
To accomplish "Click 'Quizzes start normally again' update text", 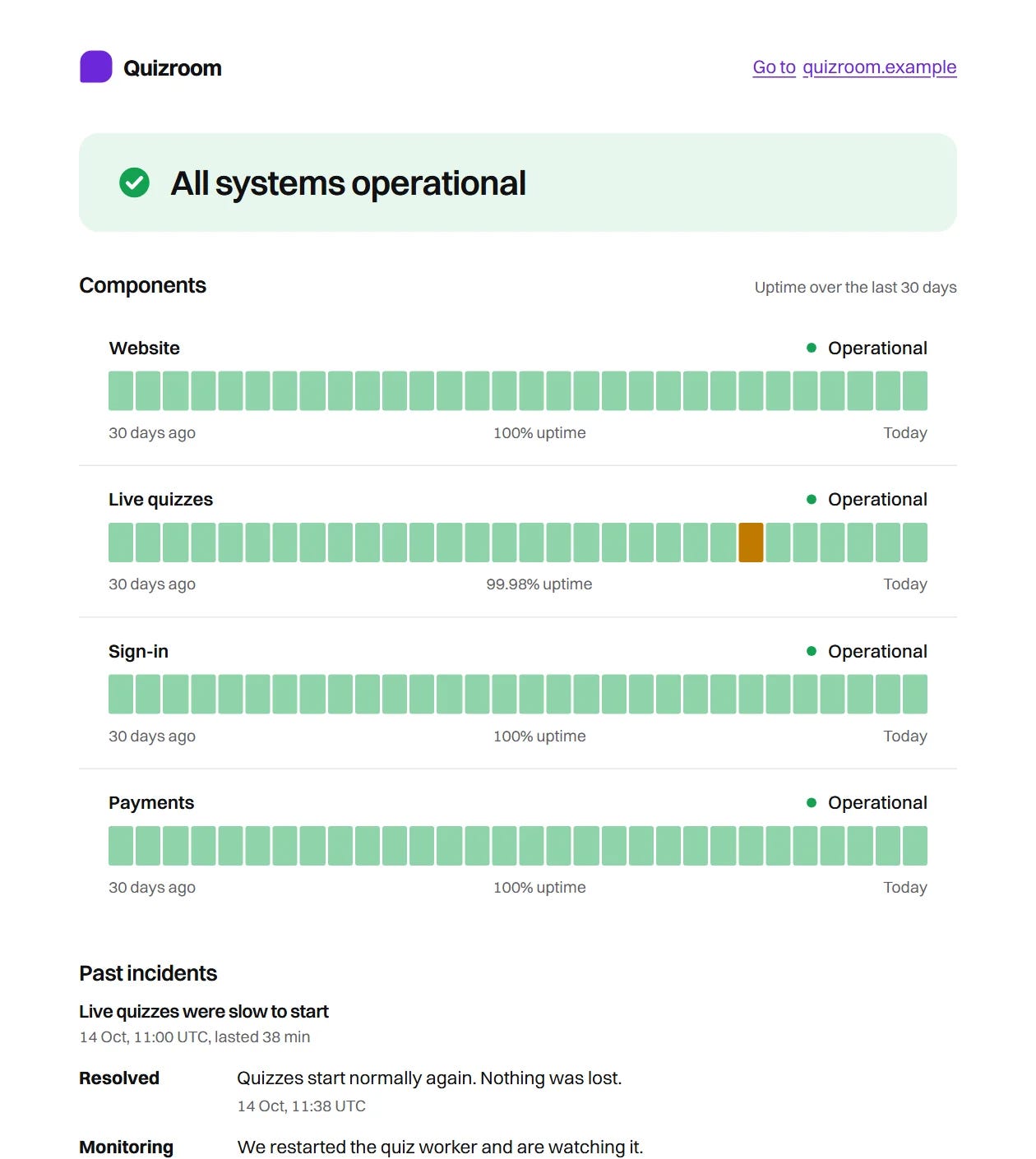I will click(429, 1078).
